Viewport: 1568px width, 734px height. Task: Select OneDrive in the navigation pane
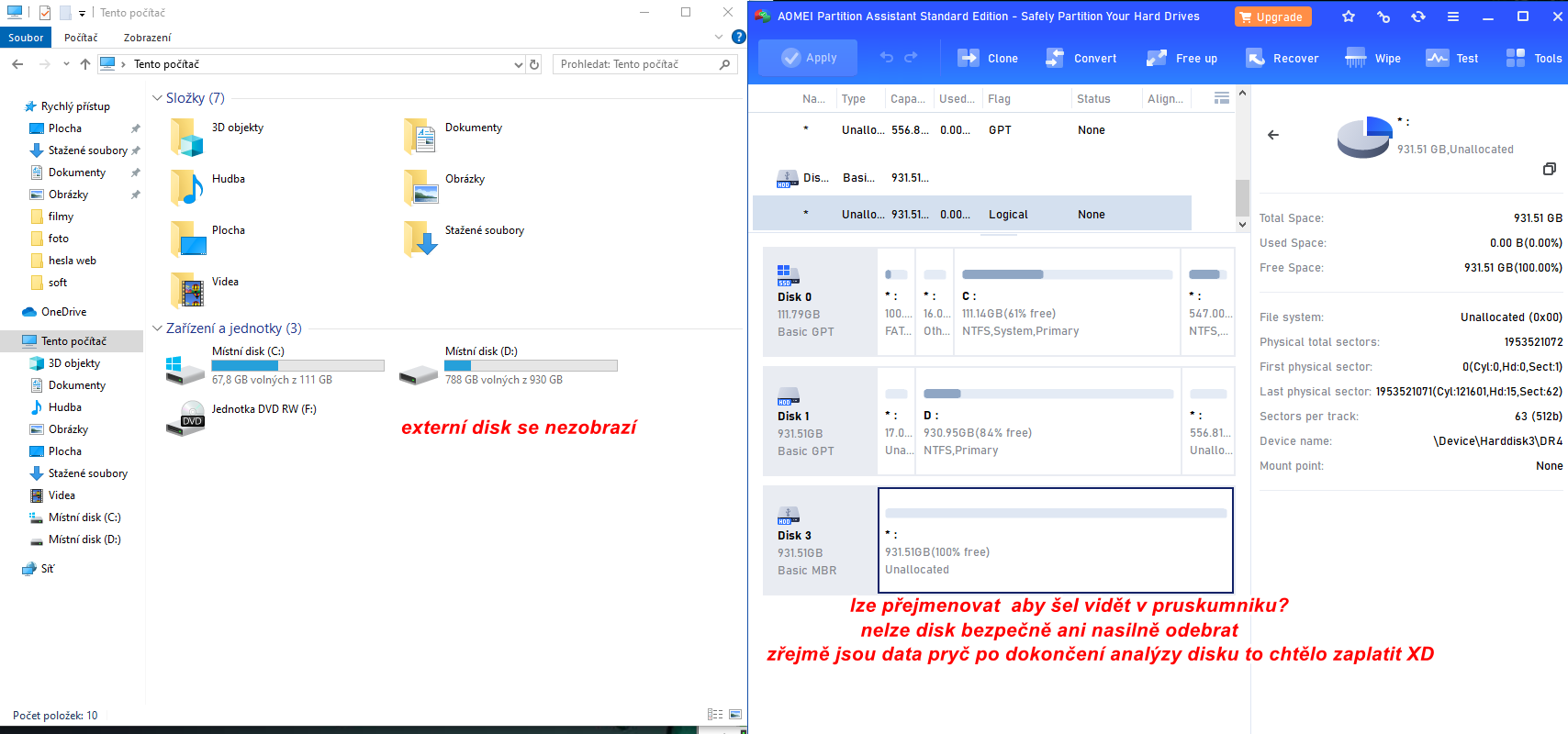(x=63, y=312)
